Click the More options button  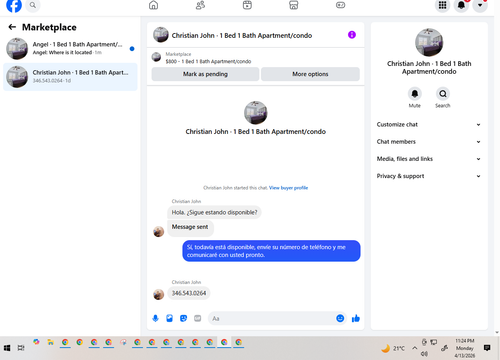pyautogui.click(x=310, y=74)
